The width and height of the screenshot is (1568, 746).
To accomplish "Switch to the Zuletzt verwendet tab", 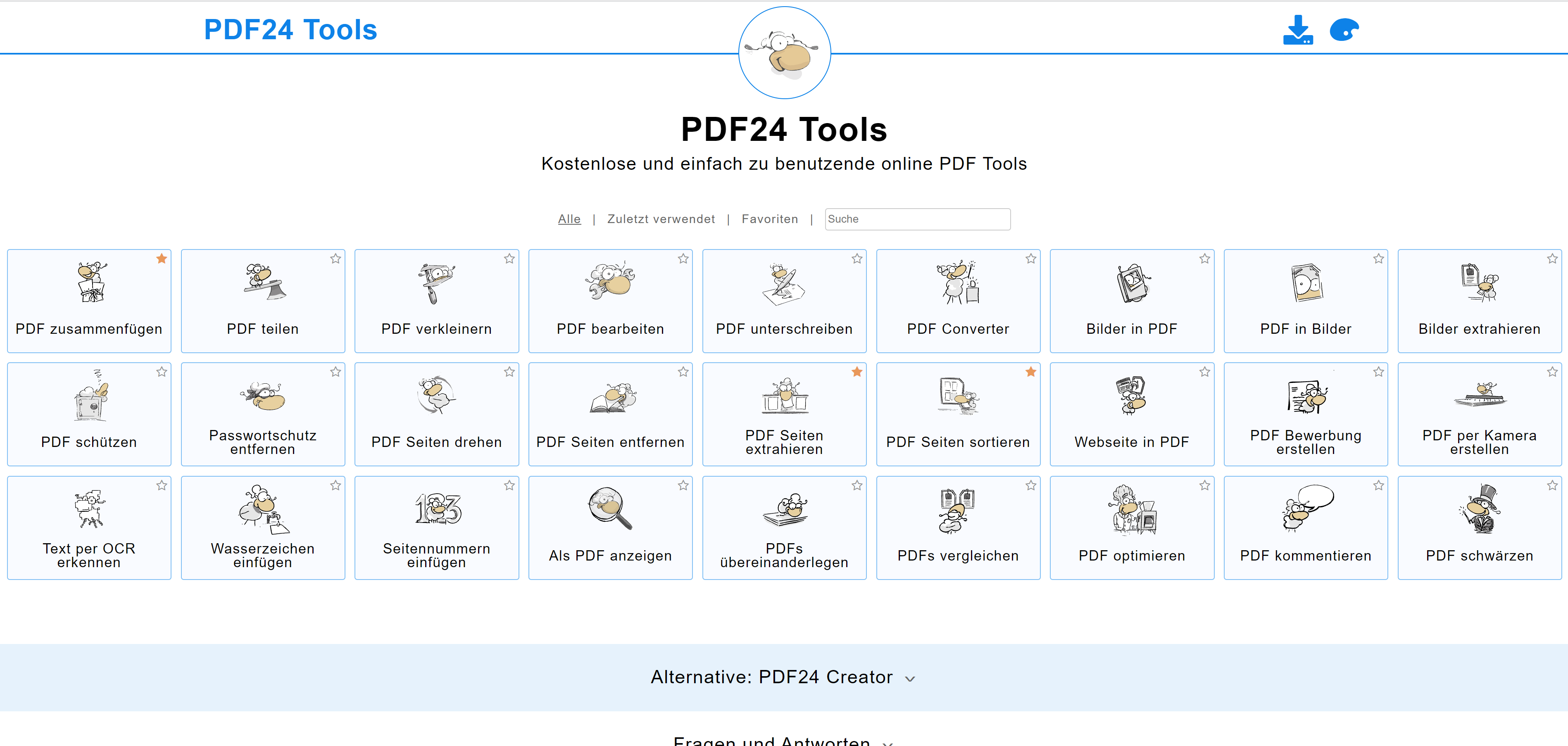I will [660, 219].
